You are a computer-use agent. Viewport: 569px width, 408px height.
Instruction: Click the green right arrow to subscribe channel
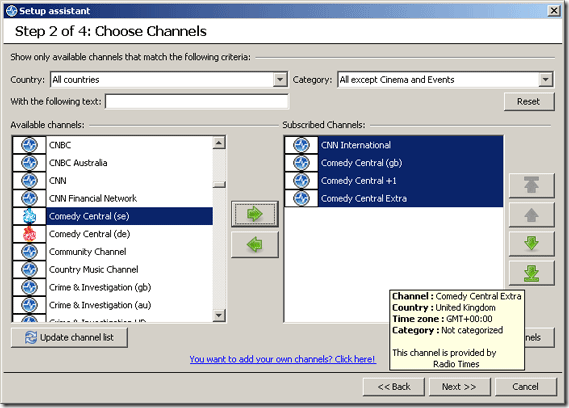tap(255, 214)
